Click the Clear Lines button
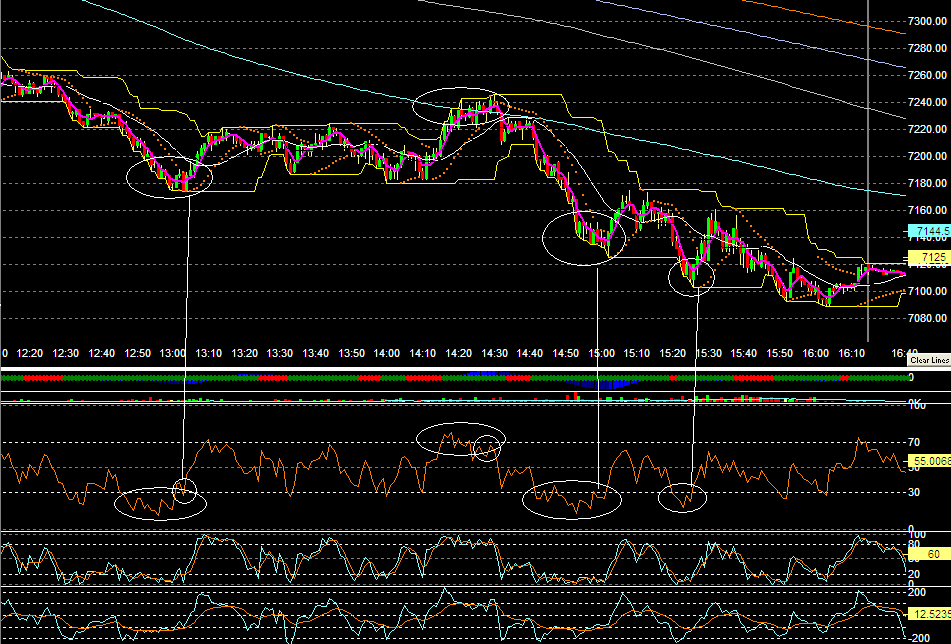Screen dimensions: 951x644 (x=929, y=360)
